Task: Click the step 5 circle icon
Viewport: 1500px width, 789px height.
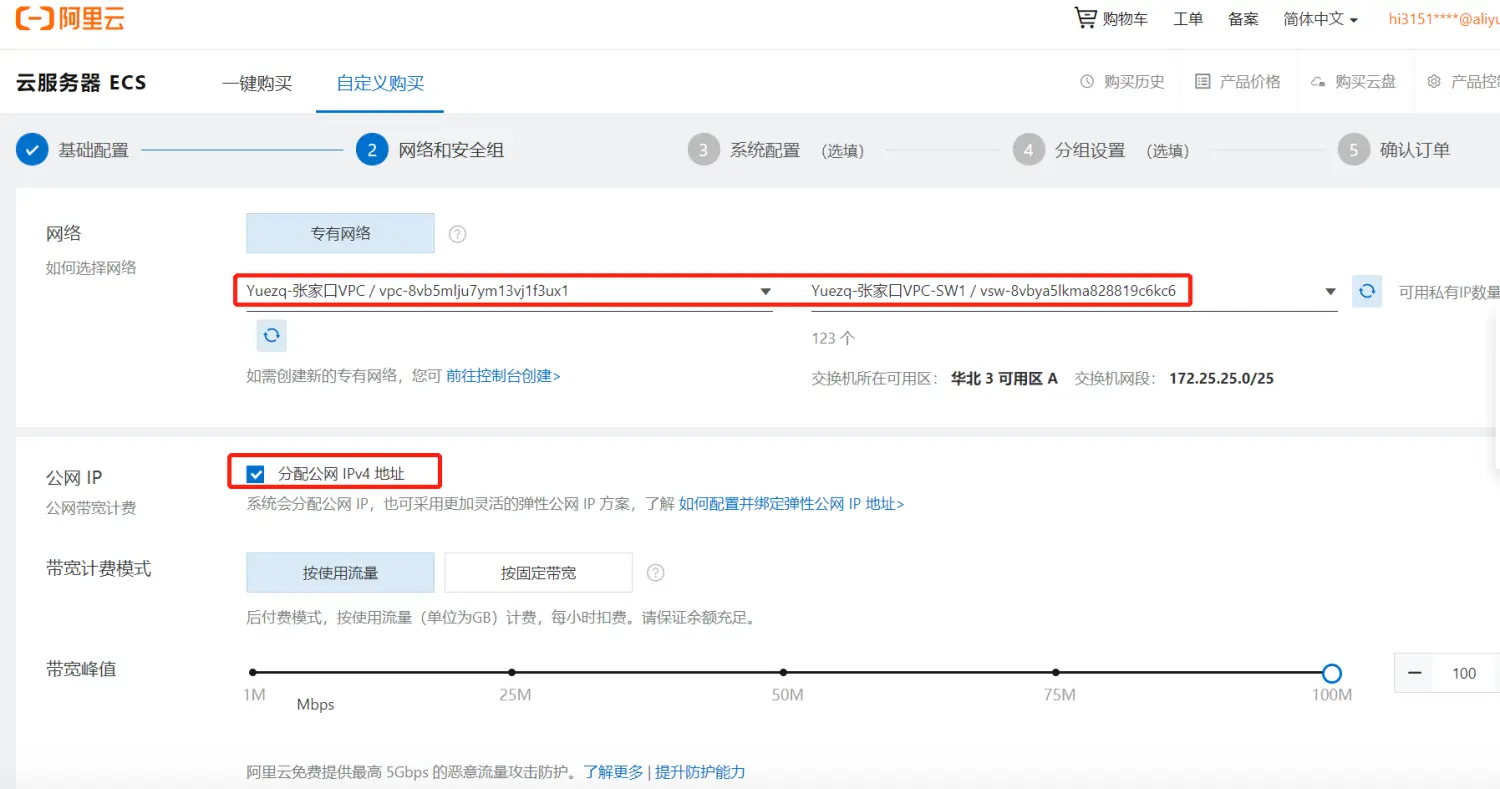Action: [1354, 150]
